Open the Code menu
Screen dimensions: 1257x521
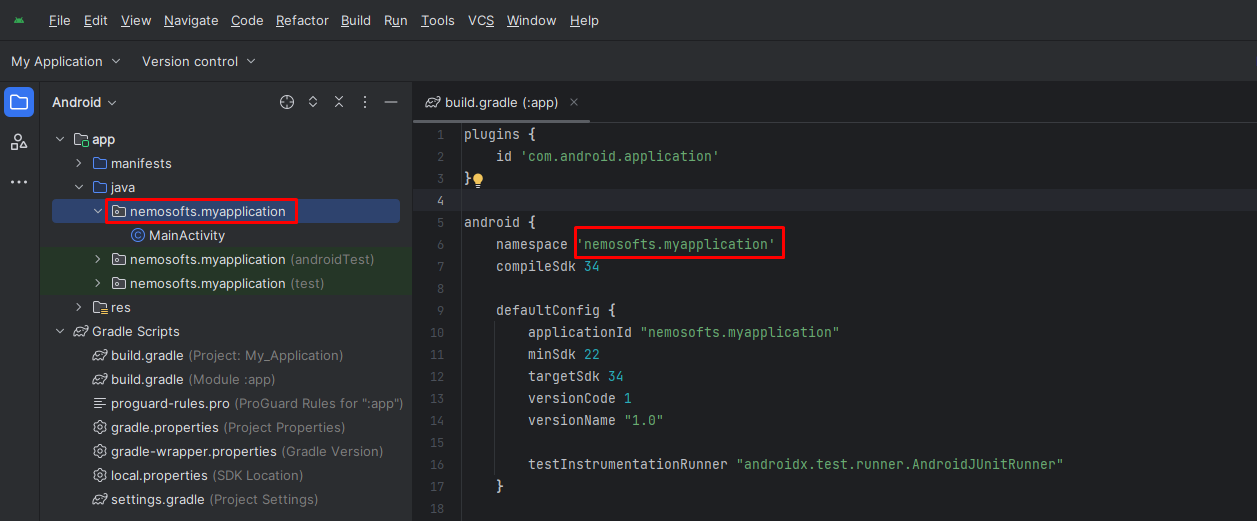click(x=247, y=20)
